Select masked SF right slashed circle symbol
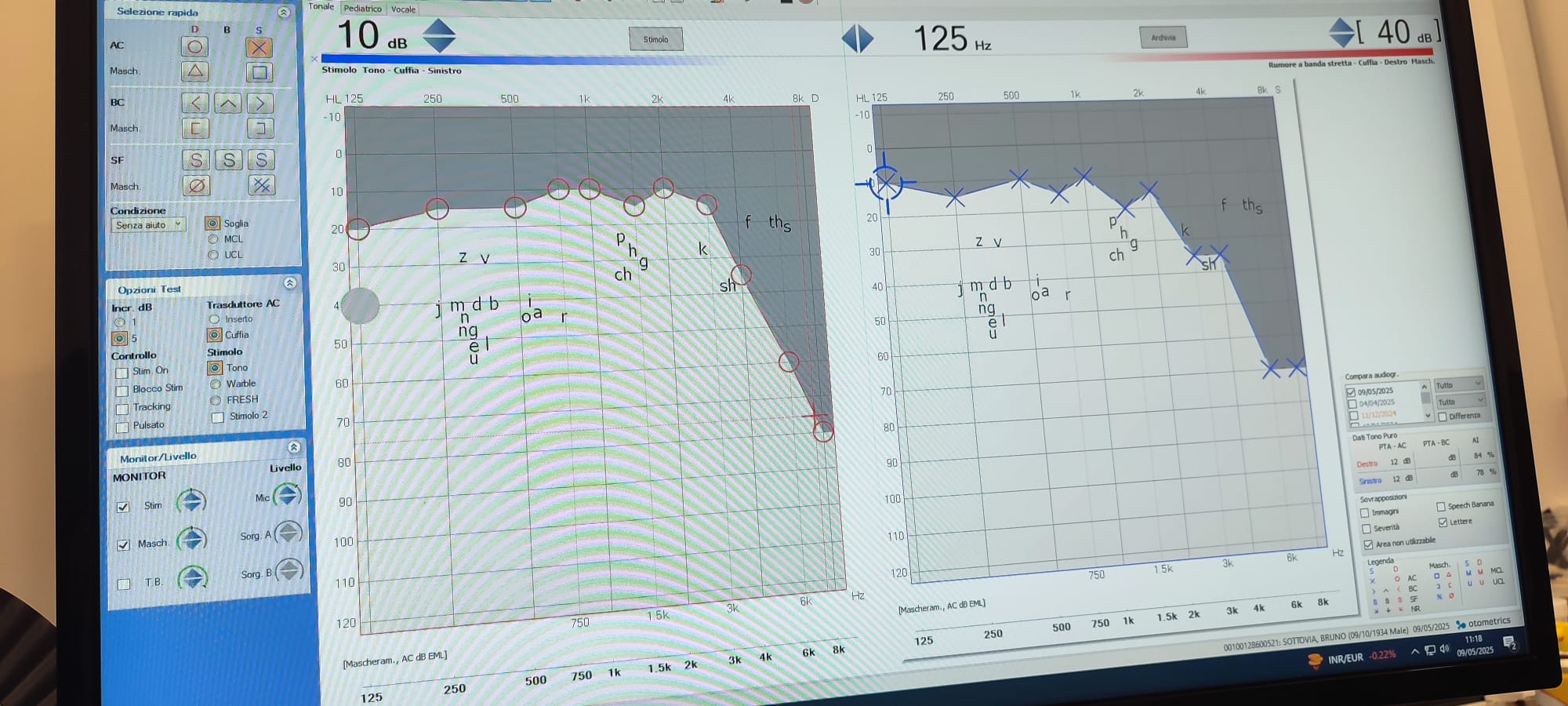 click(x=196, y=186)
